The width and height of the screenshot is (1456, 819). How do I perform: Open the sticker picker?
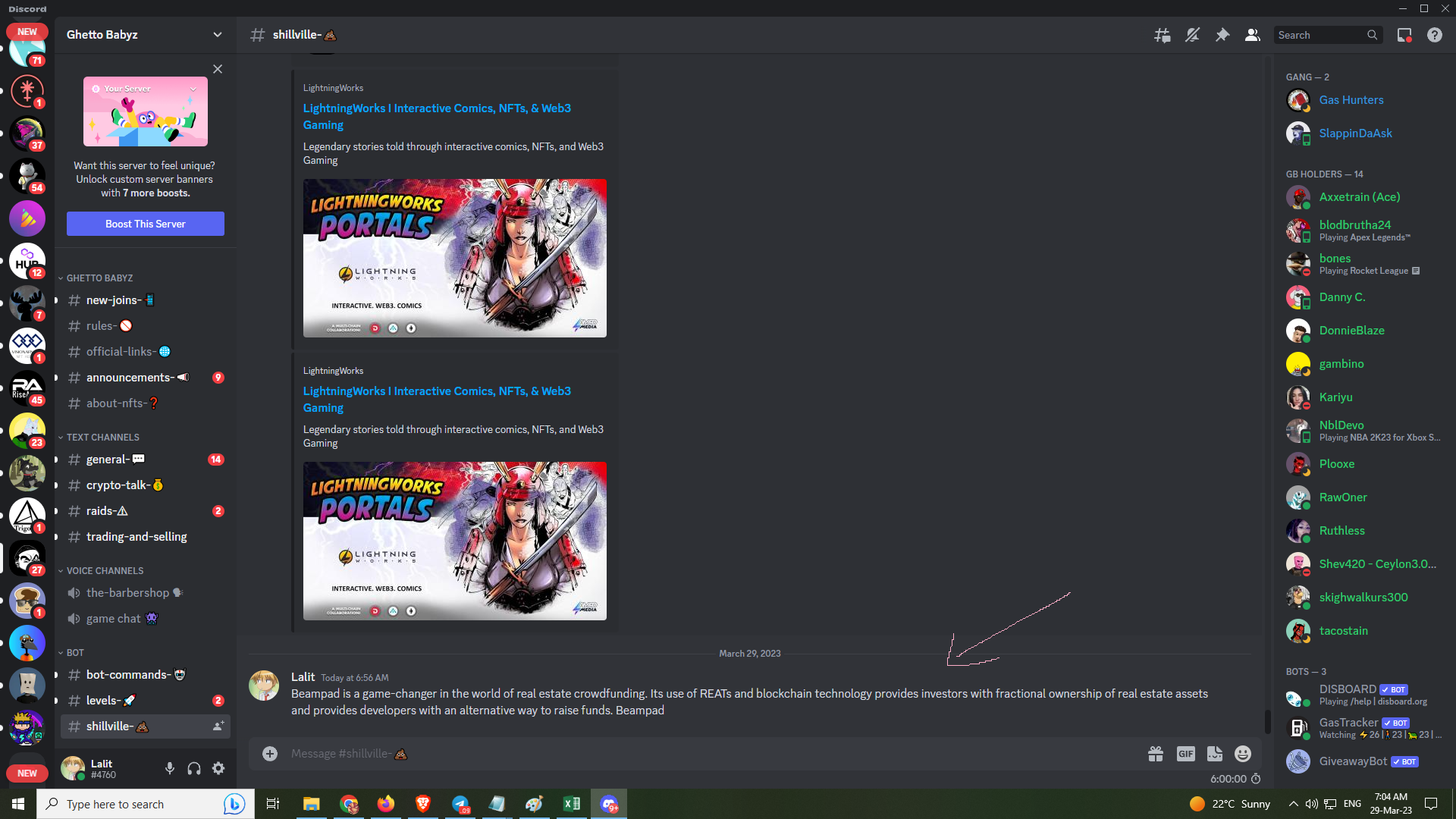click(x=1215, y=754)
